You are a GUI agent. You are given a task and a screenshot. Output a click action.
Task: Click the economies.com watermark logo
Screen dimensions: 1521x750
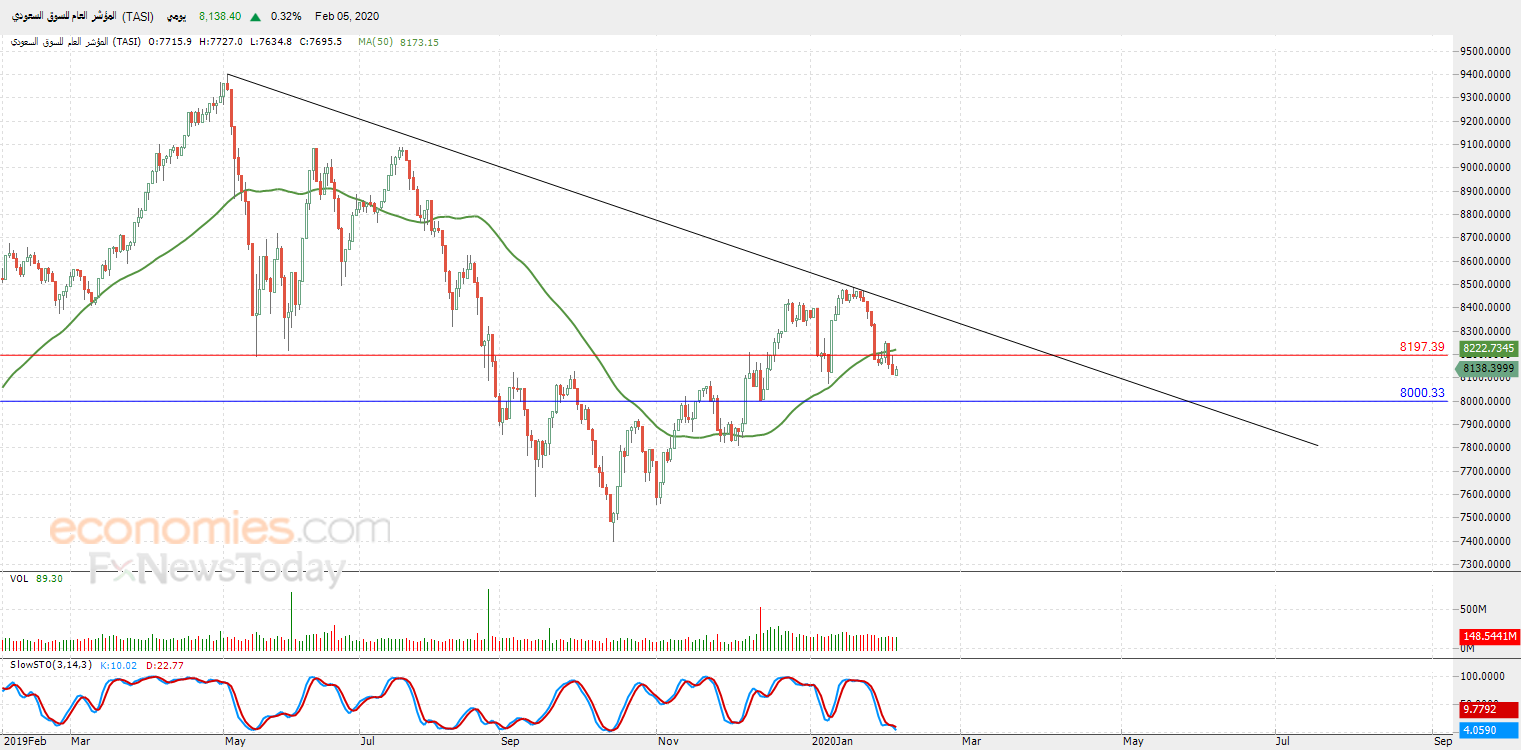(220, 527)
